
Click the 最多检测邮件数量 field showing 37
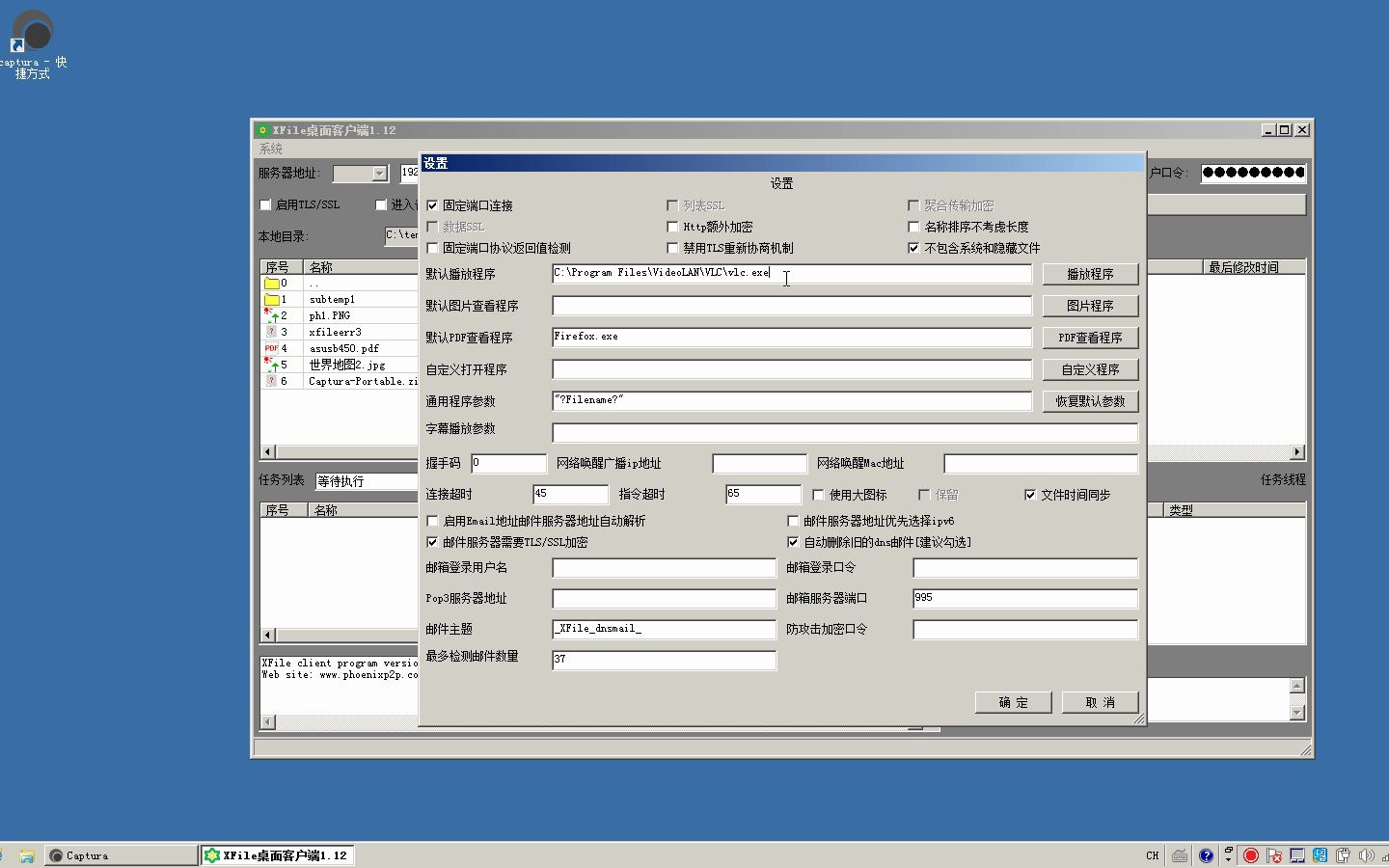click(x=665, y=661)
